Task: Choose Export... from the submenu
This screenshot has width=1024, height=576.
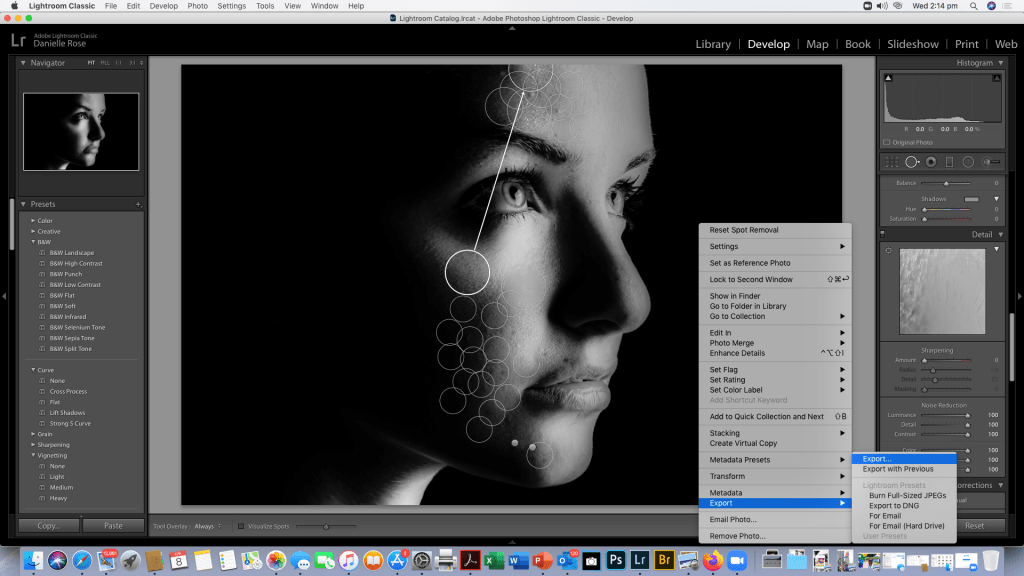Action: [x=877, y=459]
